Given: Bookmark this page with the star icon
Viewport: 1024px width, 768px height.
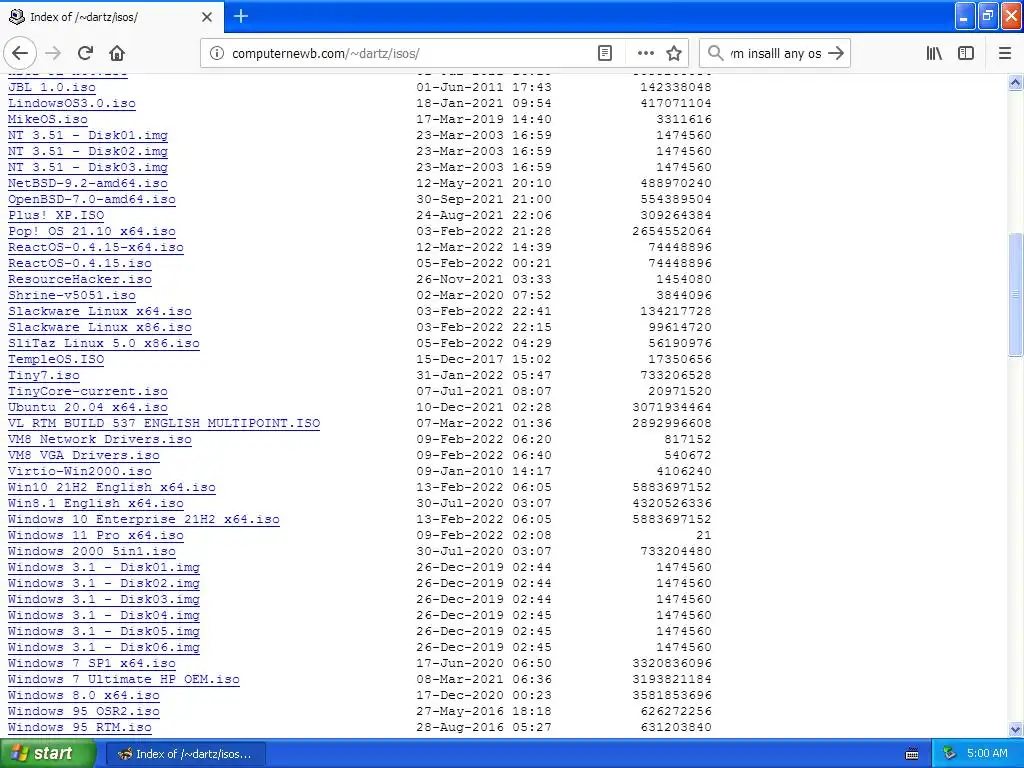Looking at the screenshot, I should (x=674, y=53).
